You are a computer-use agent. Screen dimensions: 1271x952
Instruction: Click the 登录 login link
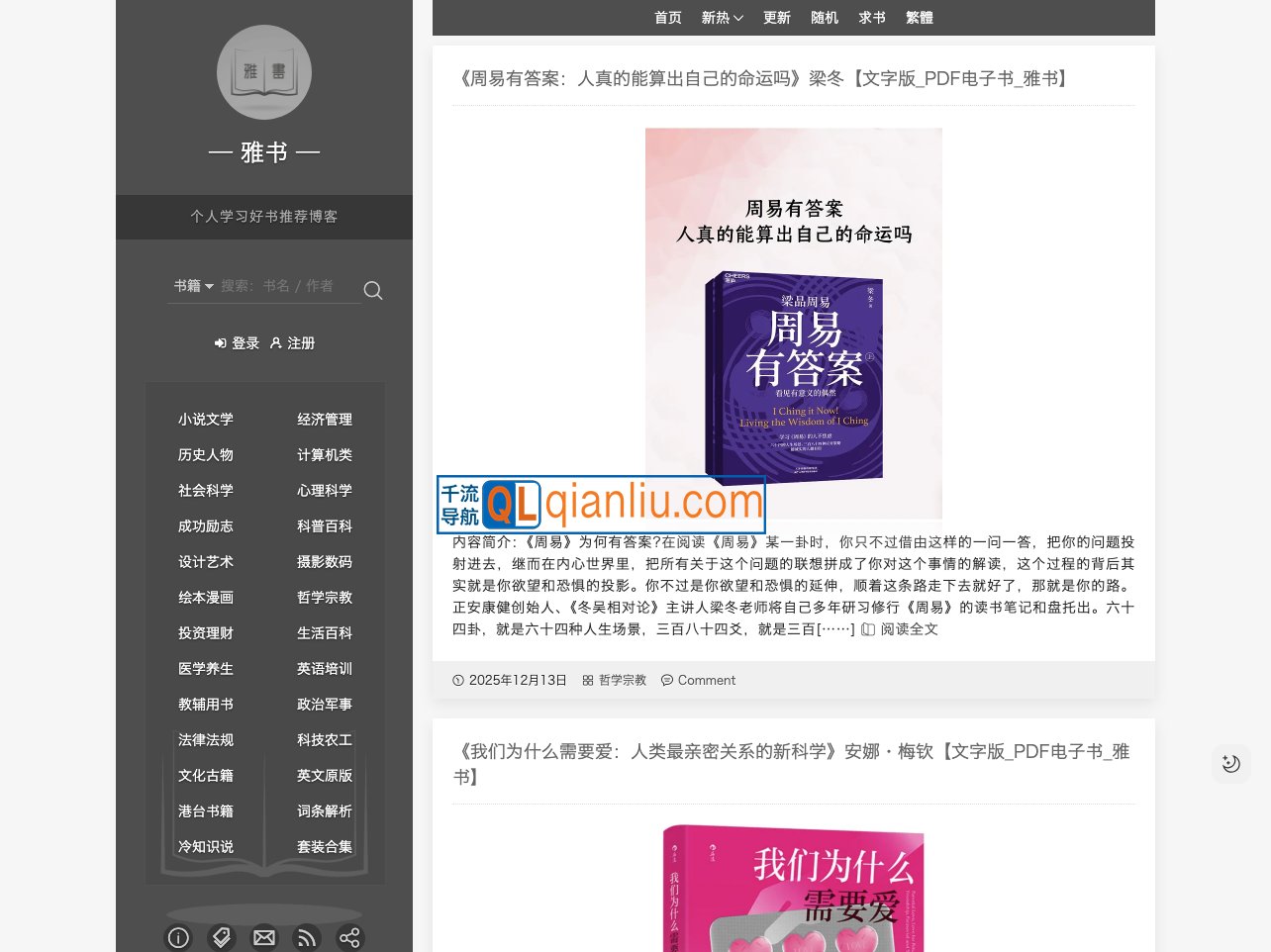(x=237, y=343)
